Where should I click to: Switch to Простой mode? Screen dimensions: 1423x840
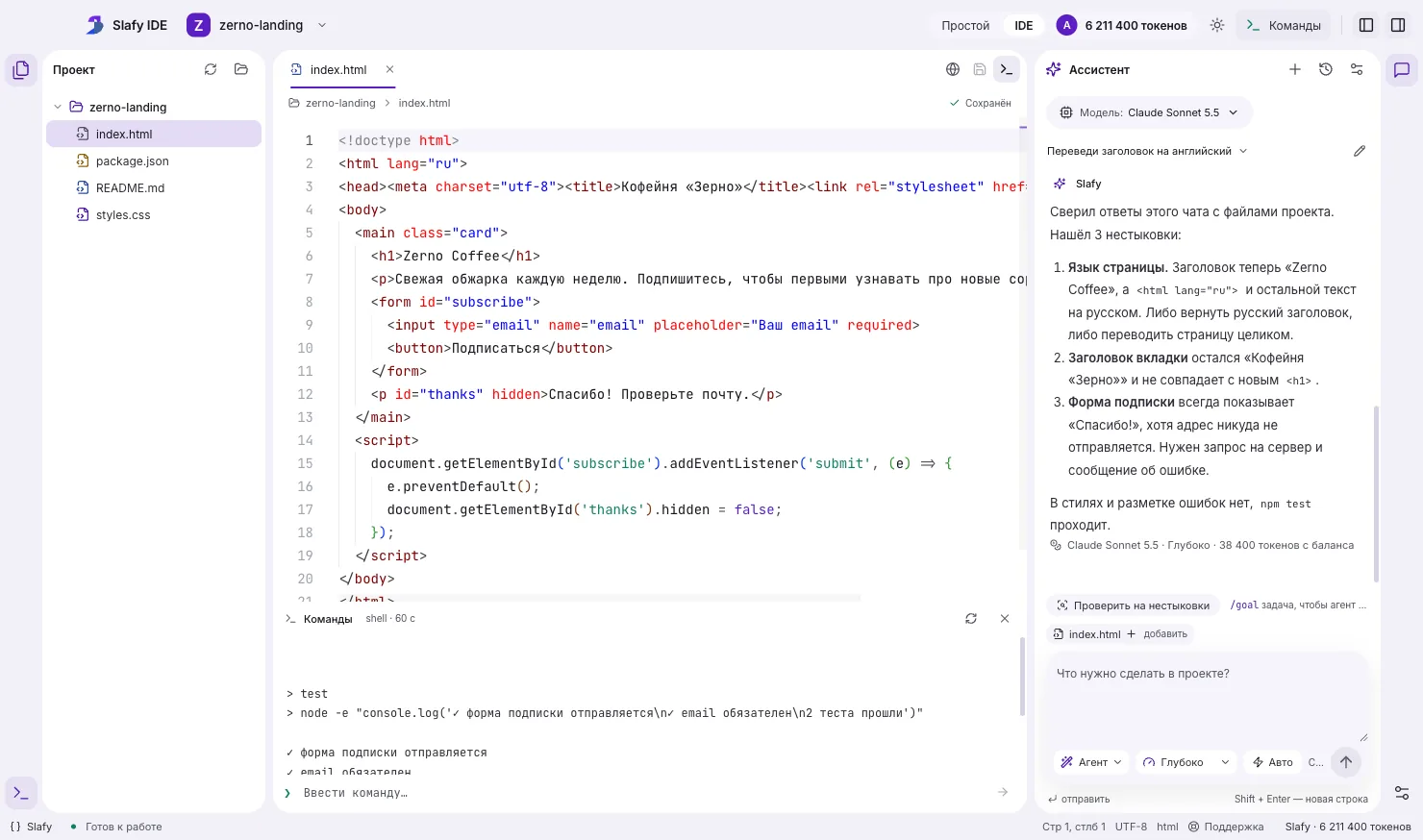[x=965, y=26]
